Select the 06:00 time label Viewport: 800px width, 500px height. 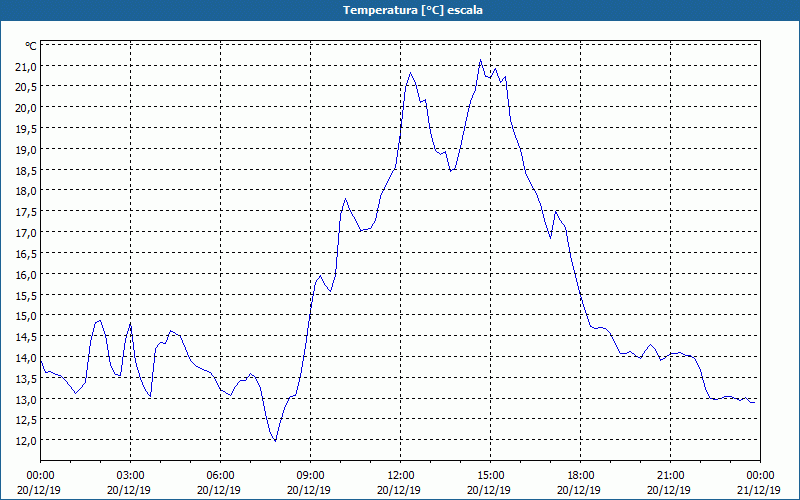[x=220, y=476]
